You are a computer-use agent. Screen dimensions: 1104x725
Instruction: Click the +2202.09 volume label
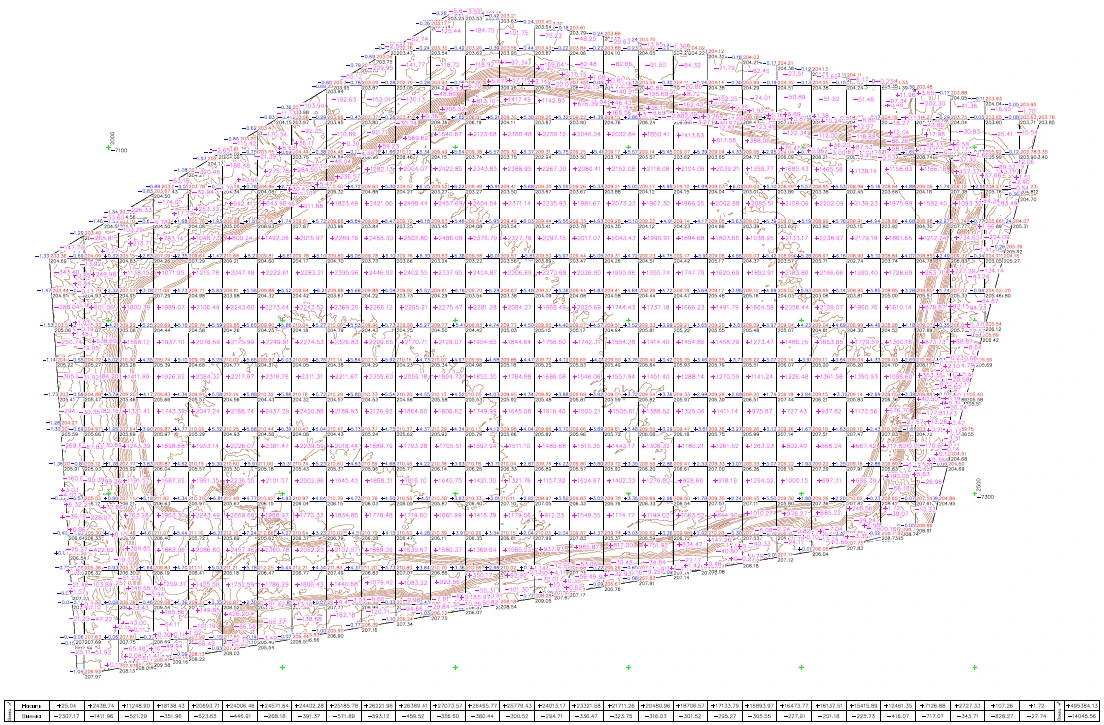pos(830,203)
